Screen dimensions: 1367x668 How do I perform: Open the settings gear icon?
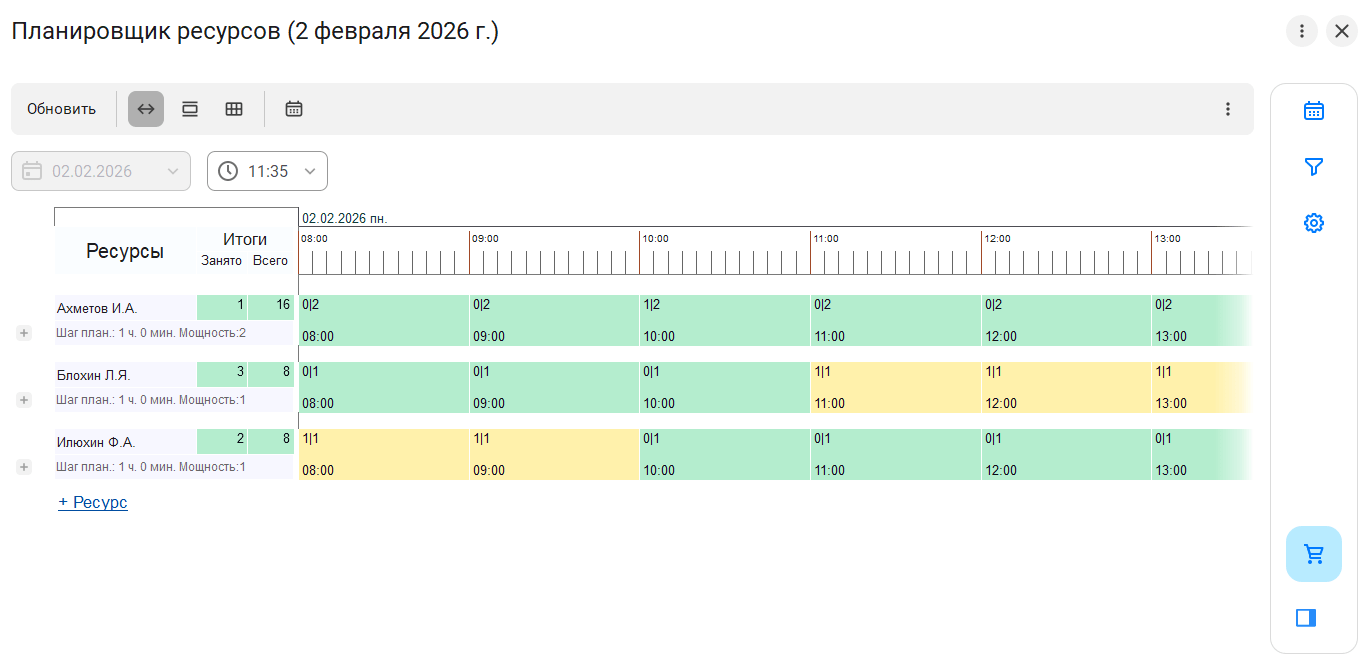coord(1314,223)
